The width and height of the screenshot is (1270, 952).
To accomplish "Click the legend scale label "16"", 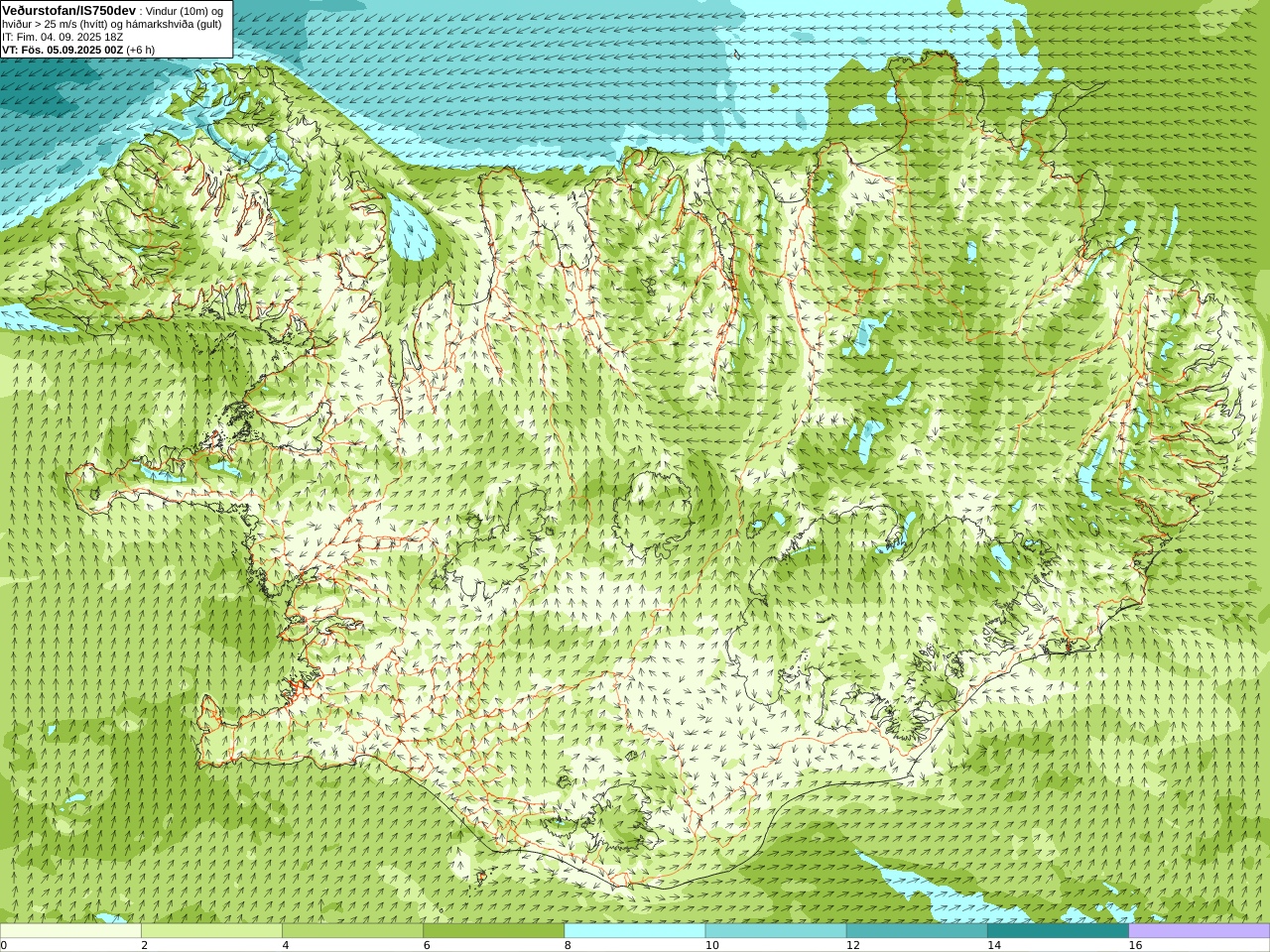I will 1135,945.
